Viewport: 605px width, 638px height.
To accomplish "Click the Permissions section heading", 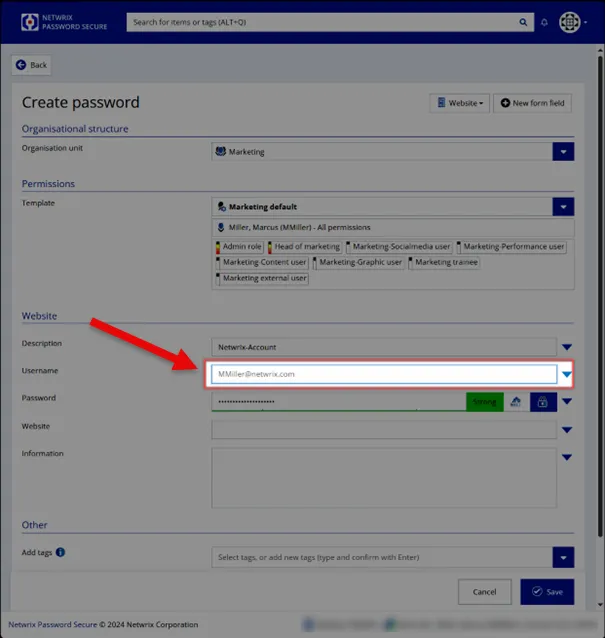I will (x=48, y=184).
